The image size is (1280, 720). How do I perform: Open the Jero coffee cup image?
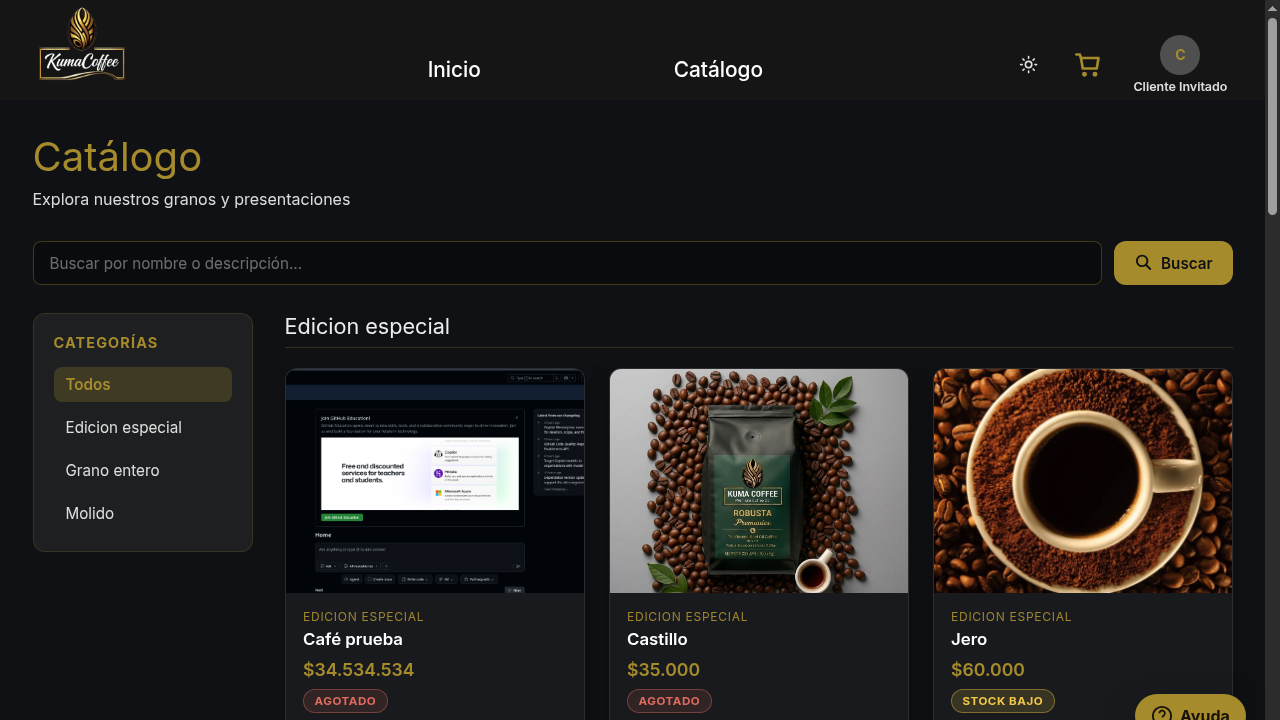(x=1083, y=481)
